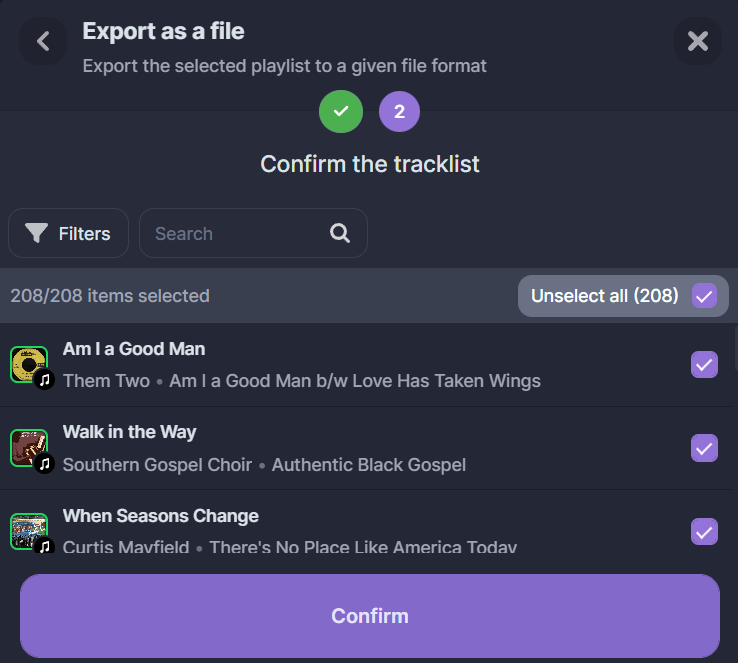Click the When Seasons Change album cover
Image resolution: width=738 pixels, height=663 pixels.
pyautogui.click(x=27, y=530)
